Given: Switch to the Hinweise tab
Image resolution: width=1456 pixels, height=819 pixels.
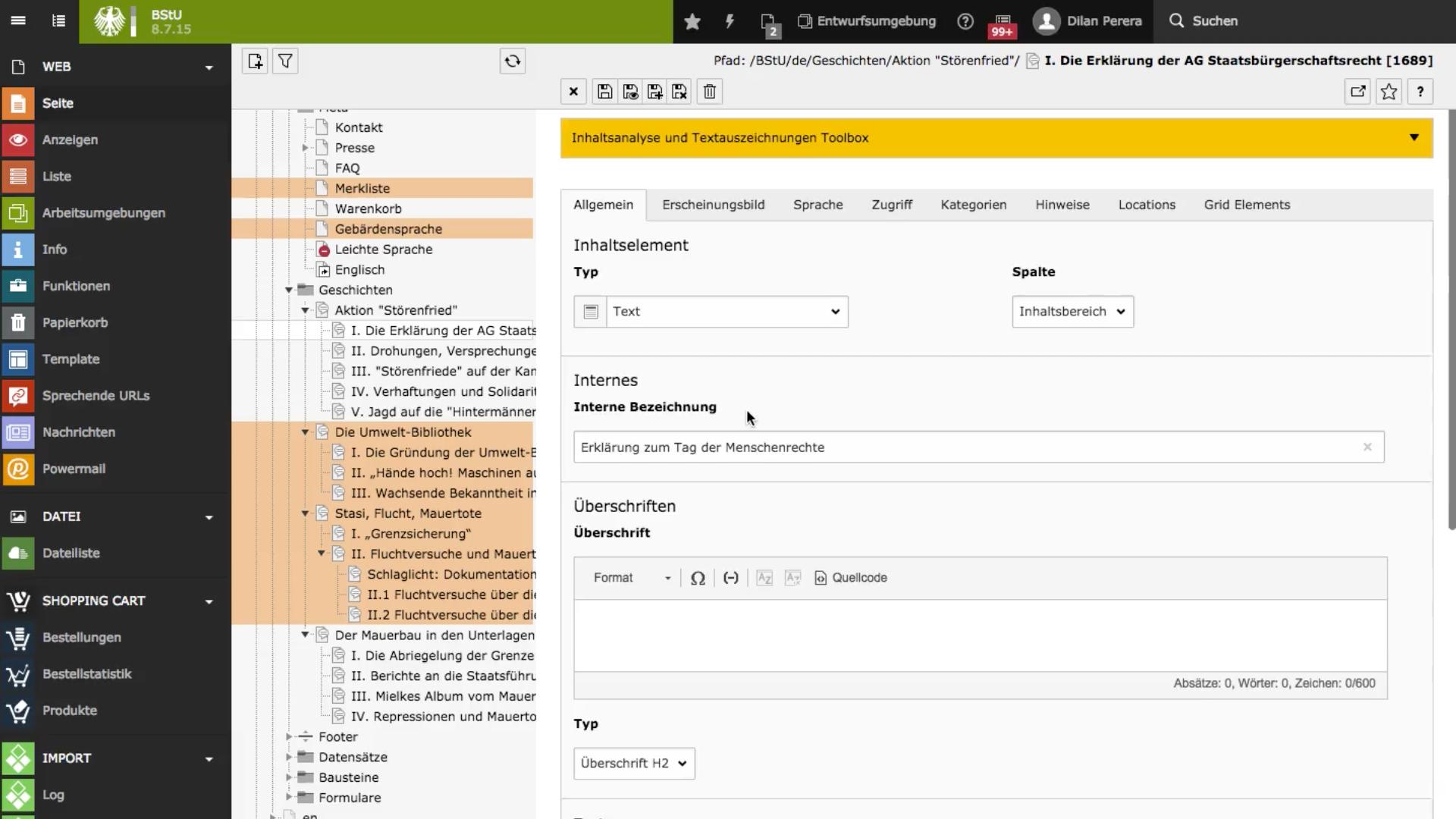Looking at the screenshot, I should (x=1062, y=205).
